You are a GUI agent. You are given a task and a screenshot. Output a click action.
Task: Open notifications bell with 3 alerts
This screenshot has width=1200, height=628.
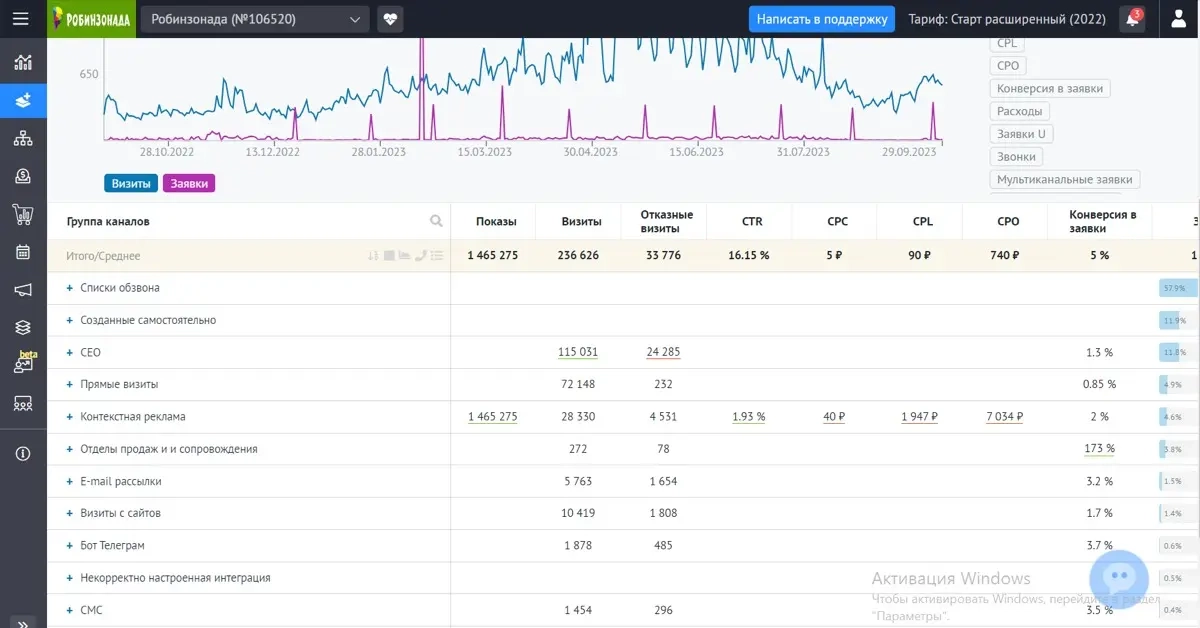1132,19
